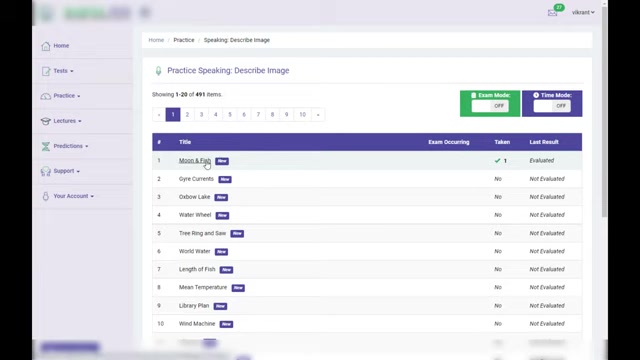Open the Moon & Fish question link
640x360 pixels.
click(195, 160)
